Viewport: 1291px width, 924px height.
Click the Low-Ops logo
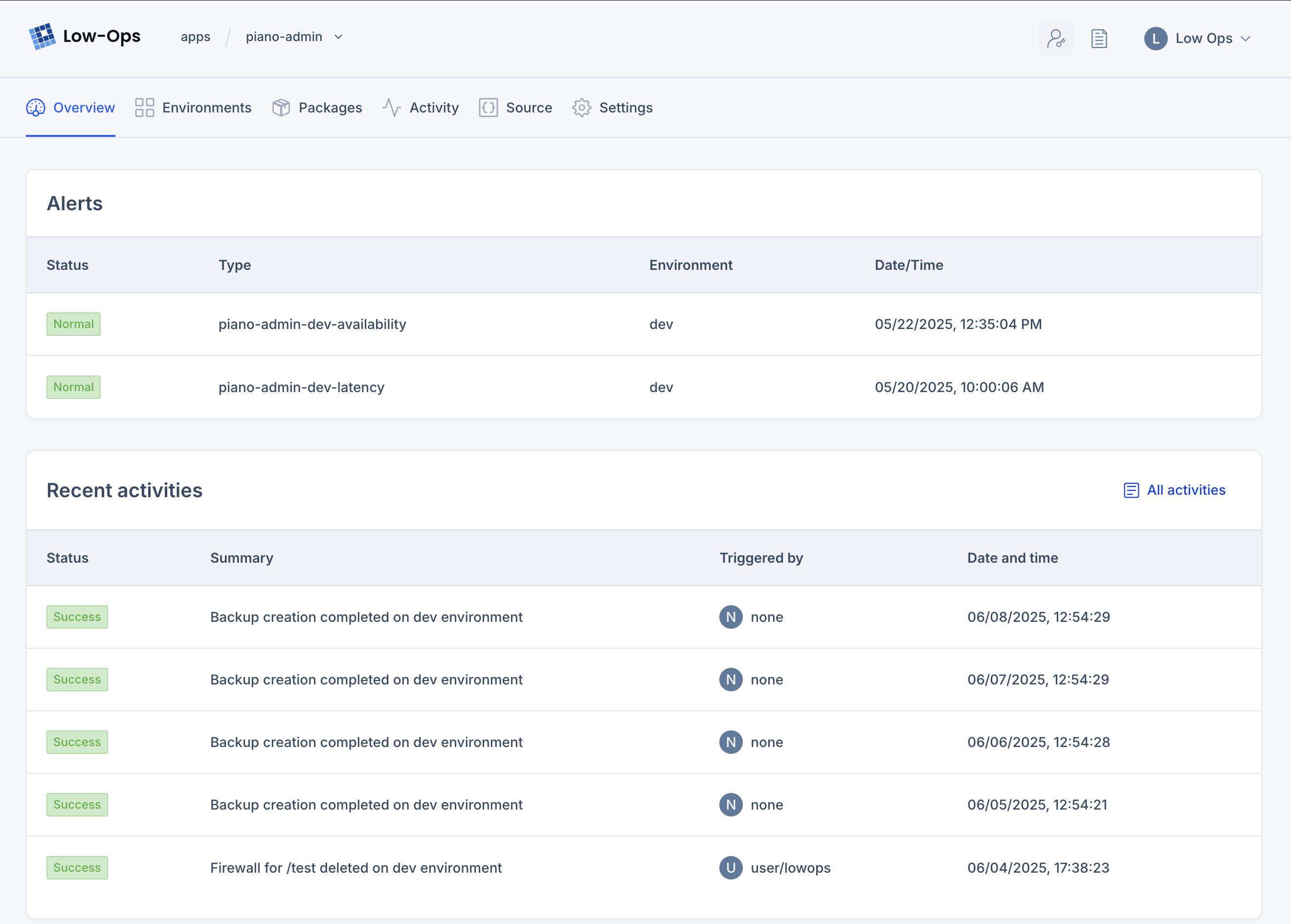point(86,36)
